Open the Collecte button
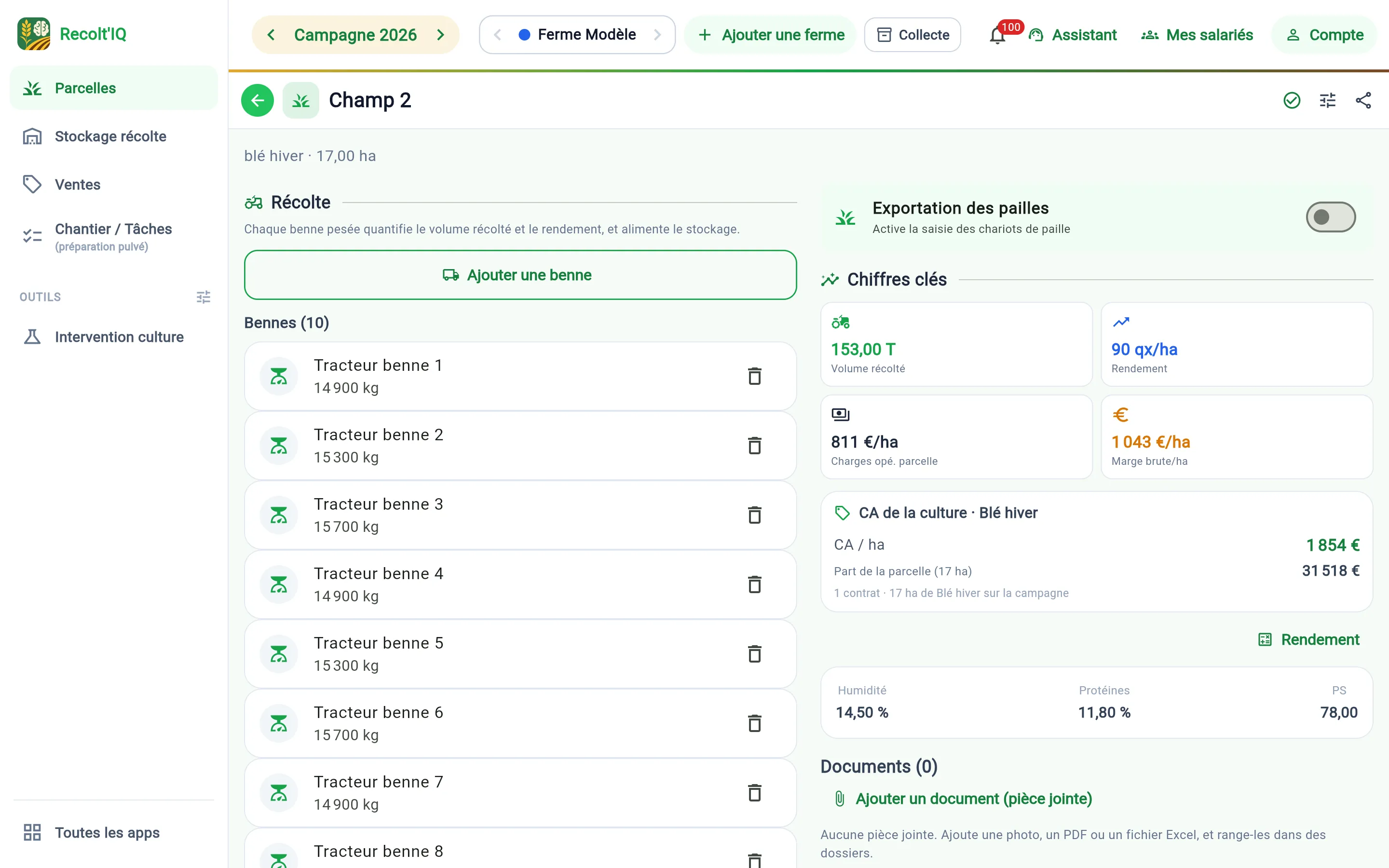Viewport: 1389px width, 868px height. 912,35
